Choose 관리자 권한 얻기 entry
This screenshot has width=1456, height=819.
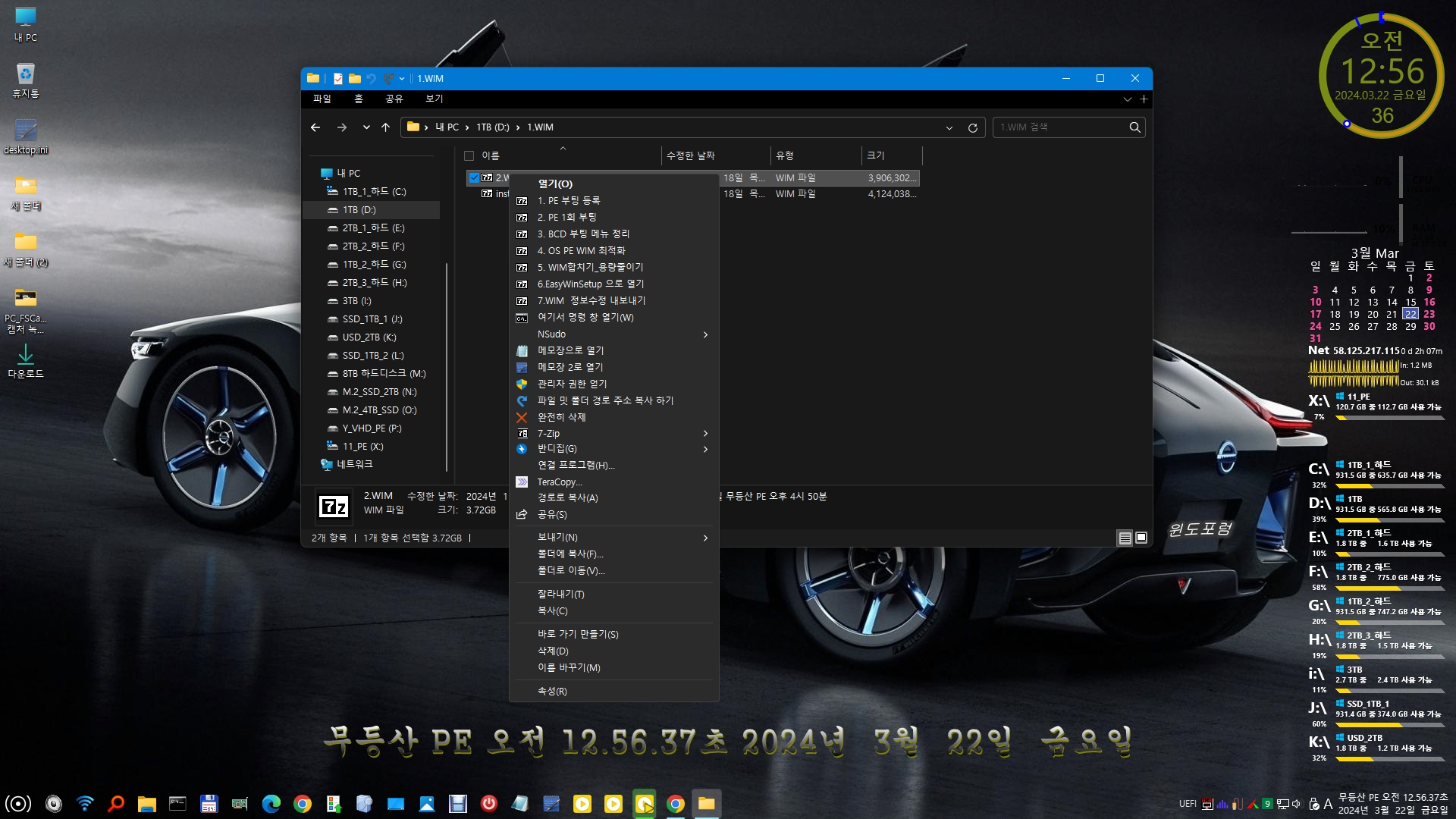(614, 384)
